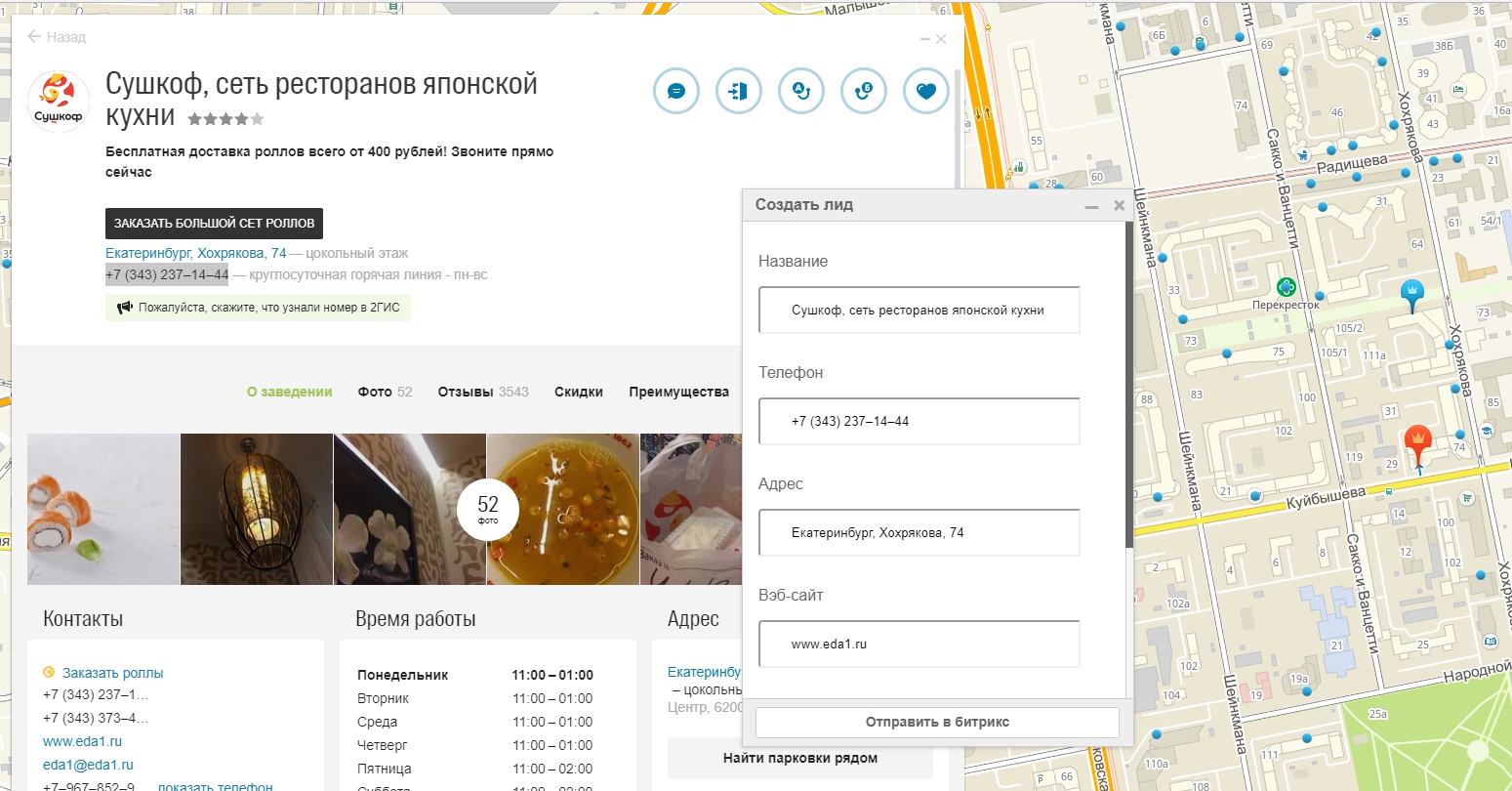Open the Екатеринбург, Хохрякова, 74 address link
This screenshot has width=1512, height=791.
[195, 253]
